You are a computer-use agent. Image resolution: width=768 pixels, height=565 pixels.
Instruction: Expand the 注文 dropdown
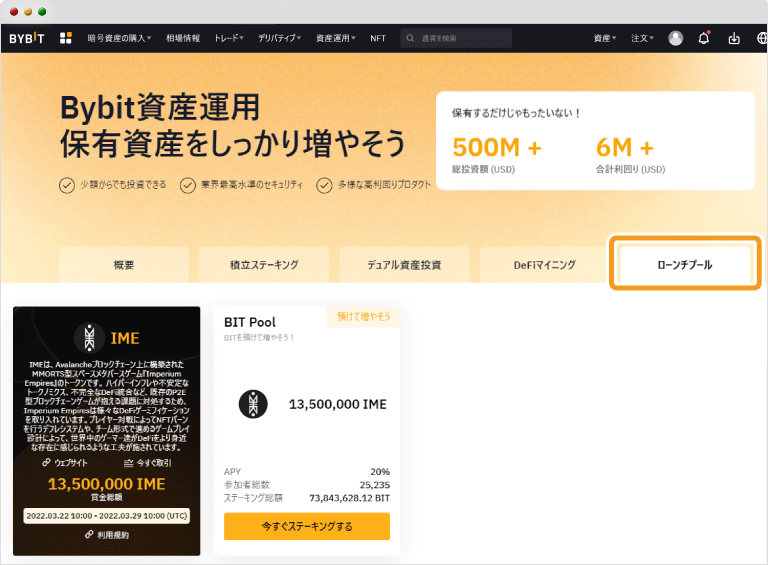click(642, 38)
